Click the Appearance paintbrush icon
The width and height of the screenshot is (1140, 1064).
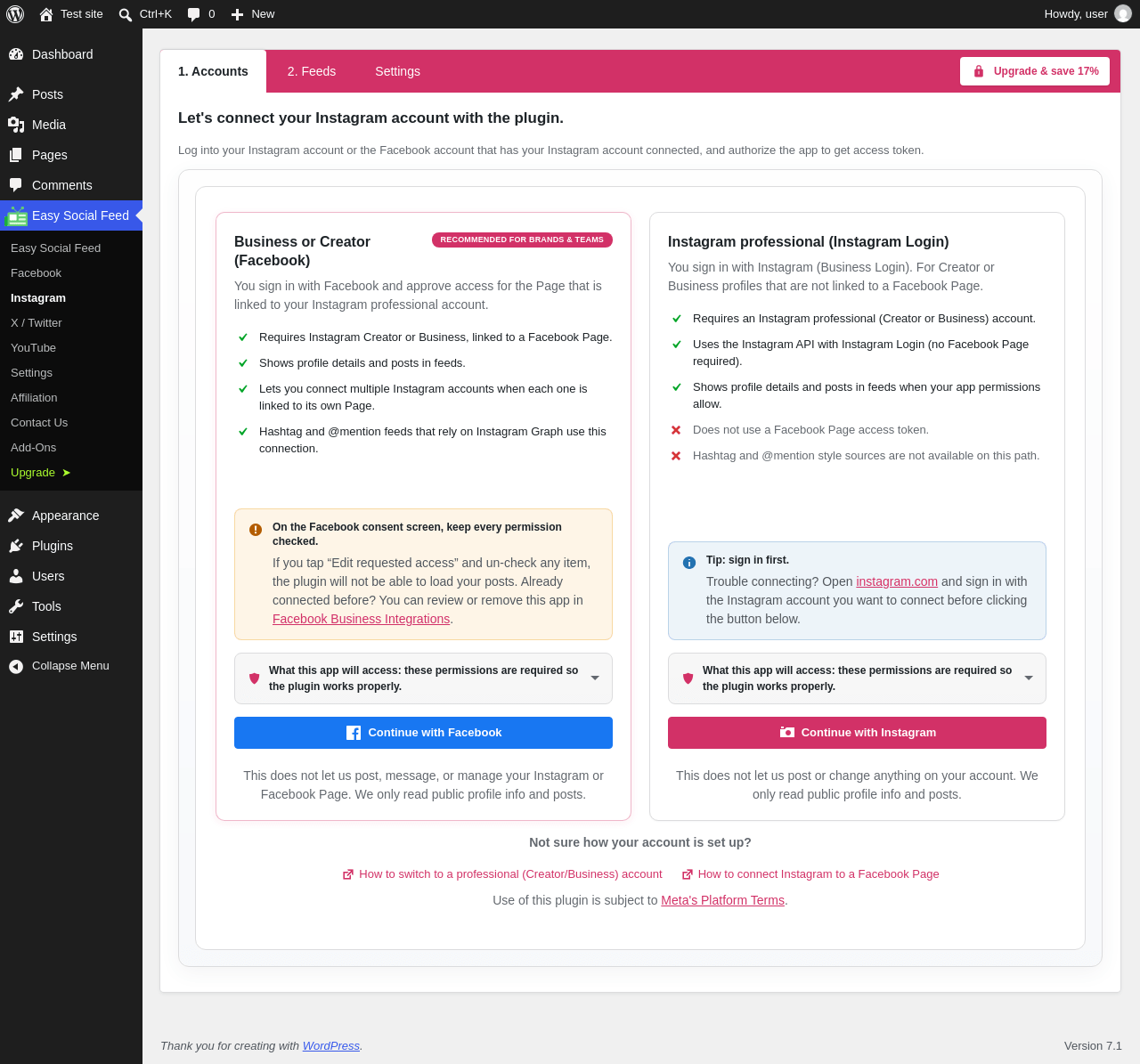click(x=16, y=516)
